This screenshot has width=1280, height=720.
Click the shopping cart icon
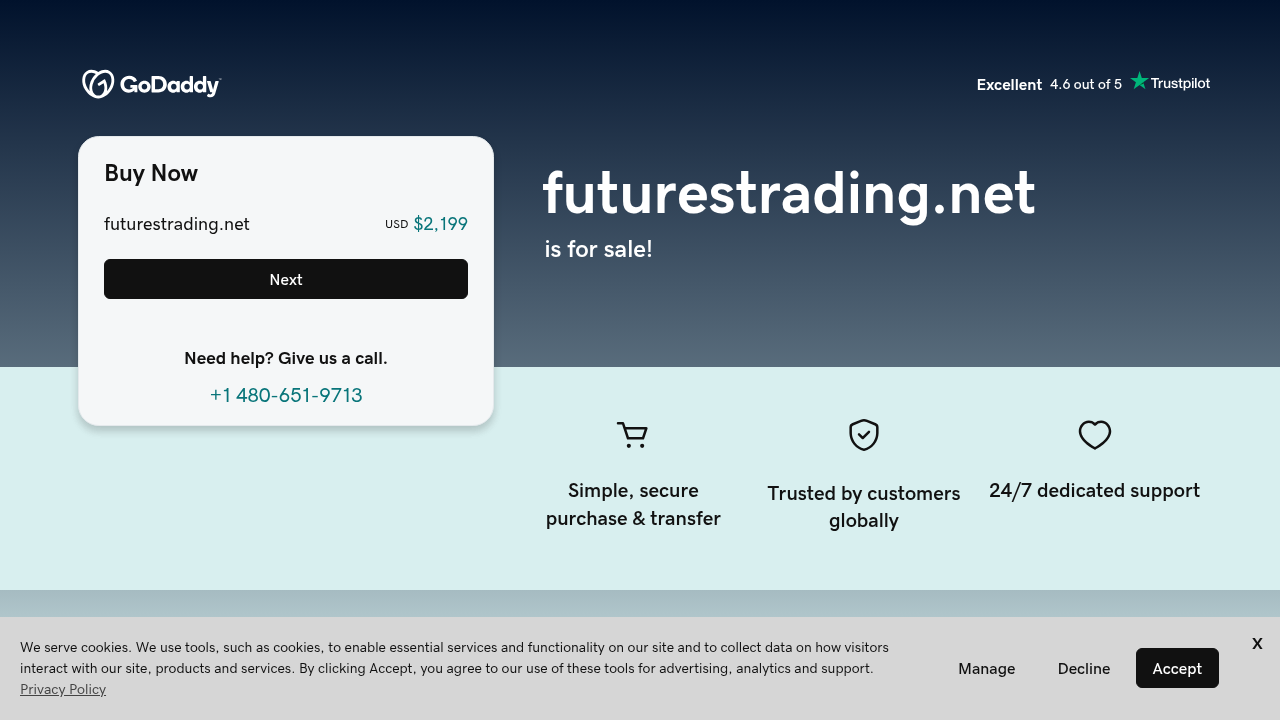632,435
